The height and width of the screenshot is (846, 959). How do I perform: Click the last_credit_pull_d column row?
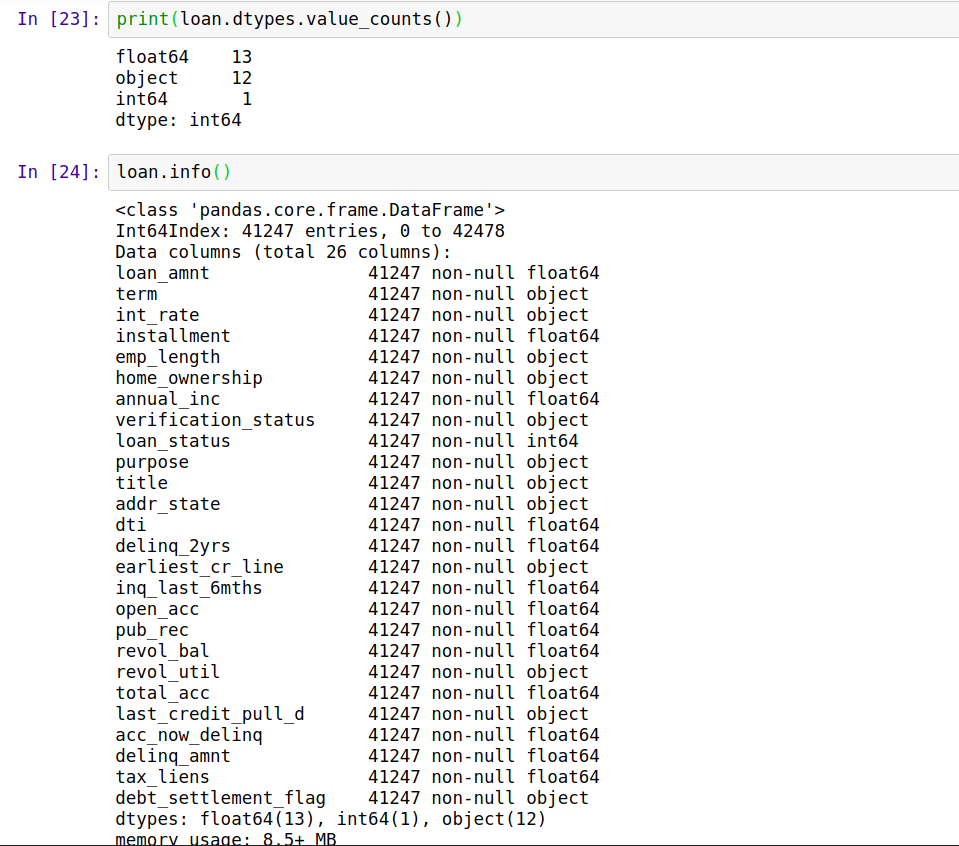(352, 714)
